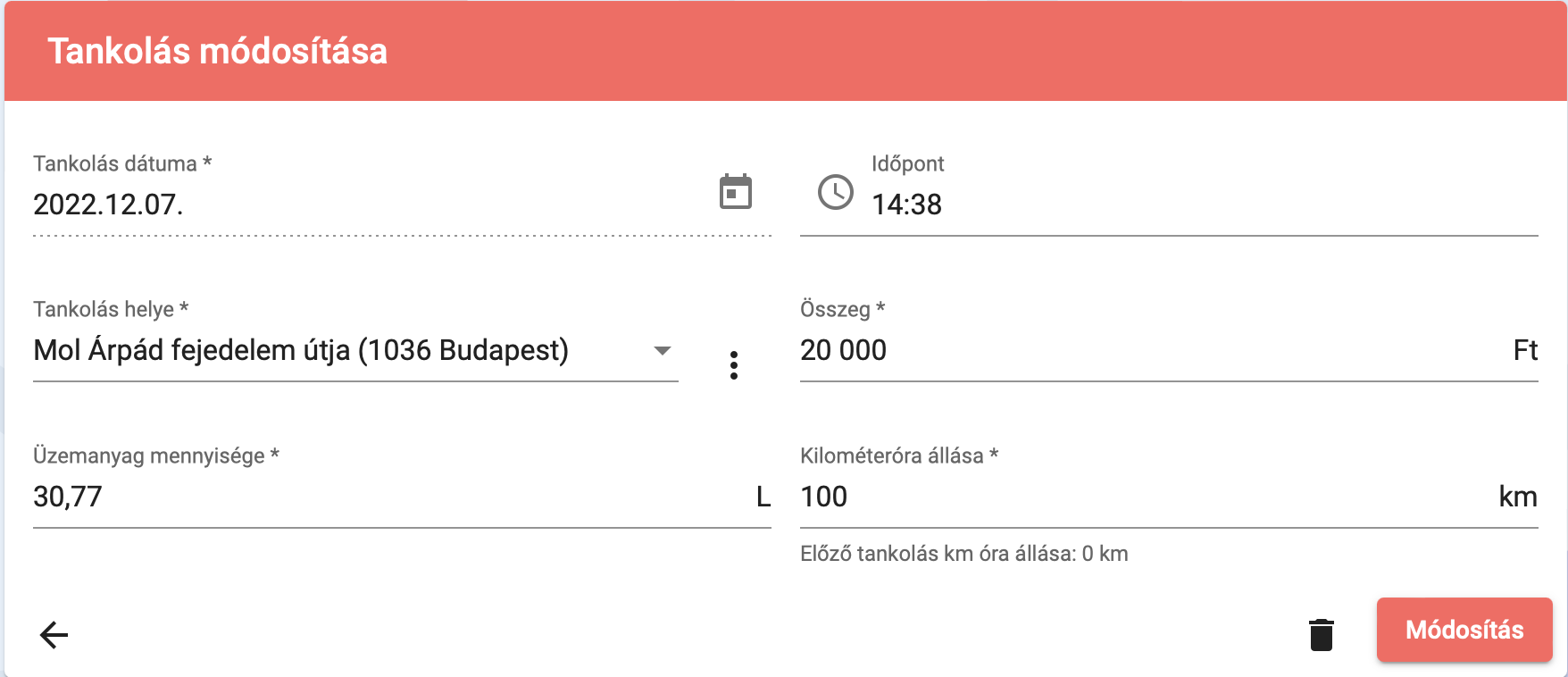
Task: Click the Tankolás módosítása header title
Action: [x=217, y=51]
